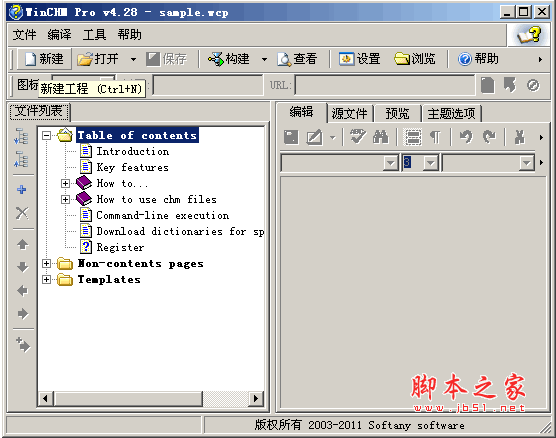Expand the How to use chm files node

click(x=65, y=199)
